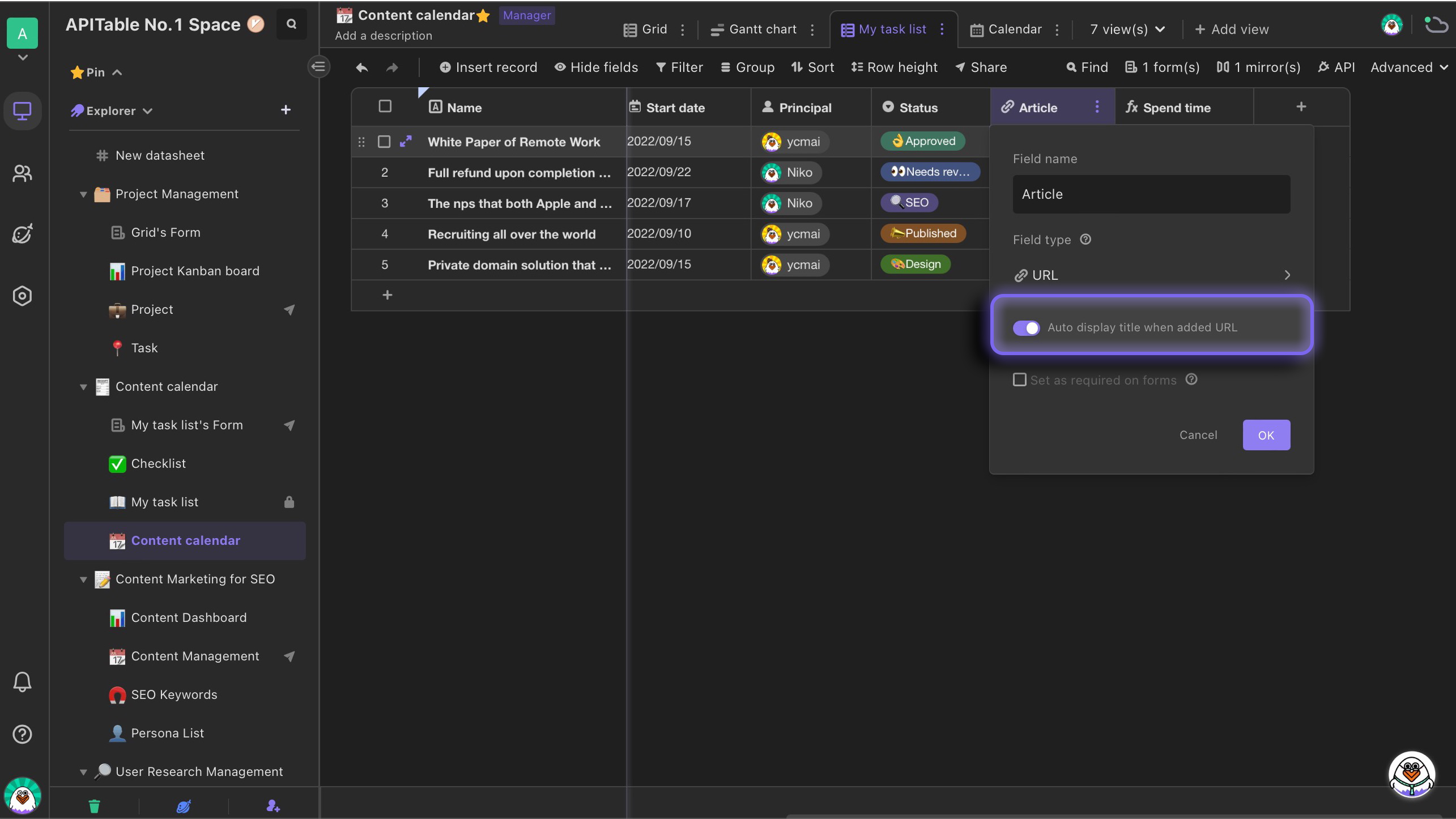Click the Article field name input
1456x819 pixels.
coord(1151,193)
